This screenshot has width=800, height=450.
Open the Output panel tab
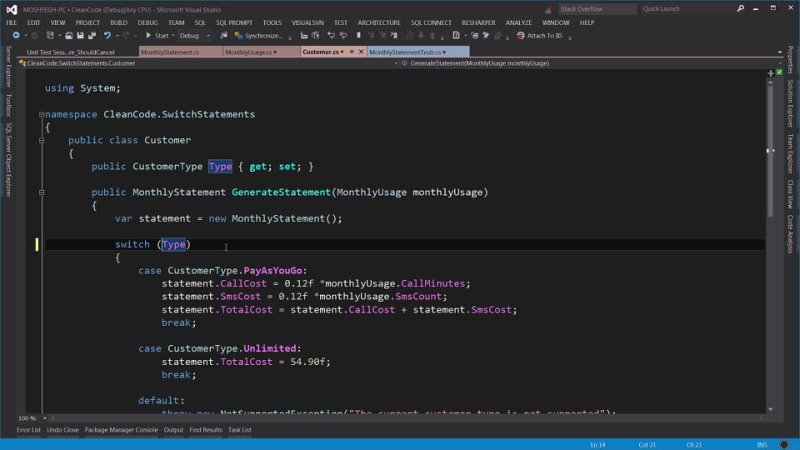173,430
